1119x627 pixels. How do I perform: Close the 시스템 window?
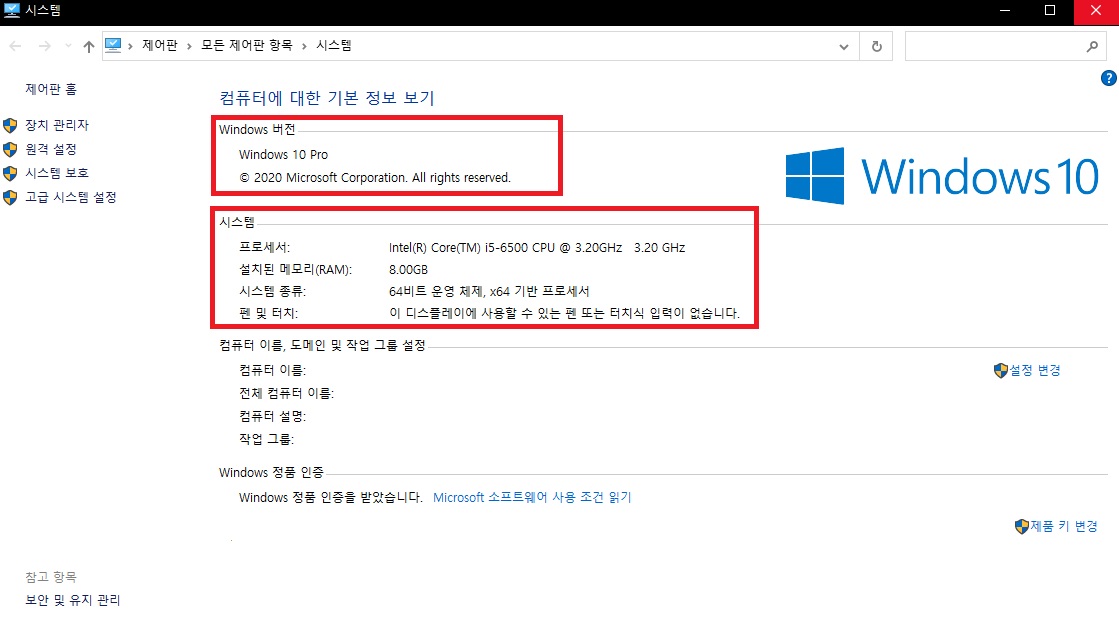tap(1096, 11)
